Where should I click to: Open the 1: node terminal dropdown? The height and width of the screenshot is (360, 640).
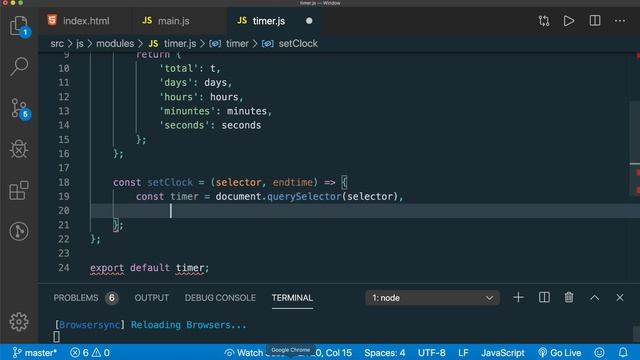point(432,298)
